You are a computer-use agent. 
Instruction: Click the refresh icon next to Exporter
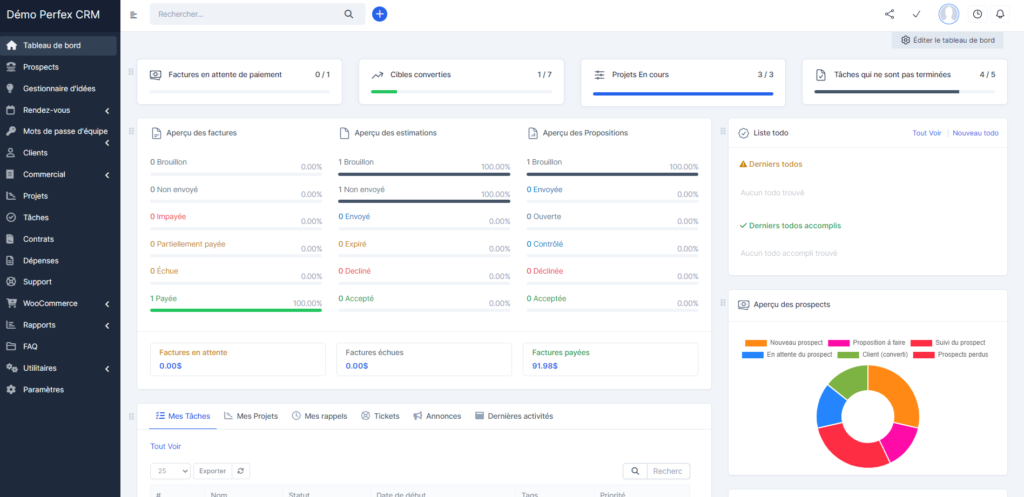(240, 471)
